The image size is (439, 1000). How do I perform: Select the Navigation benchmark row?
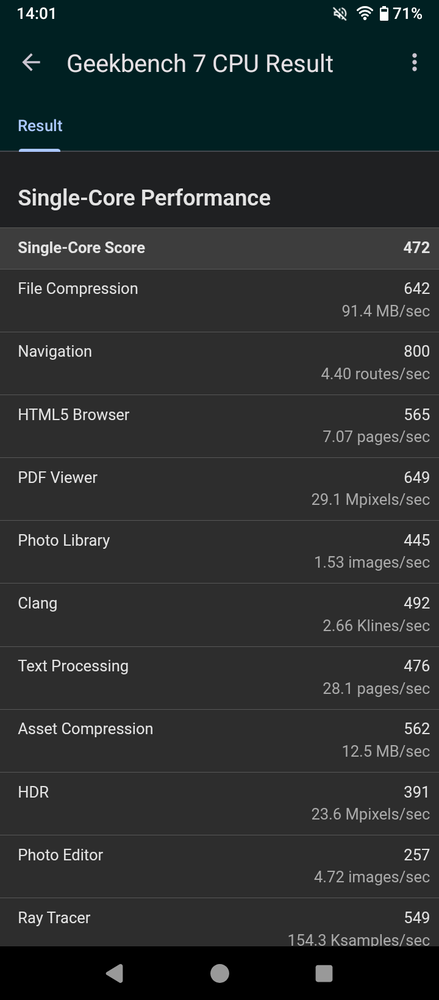[220, 363]
